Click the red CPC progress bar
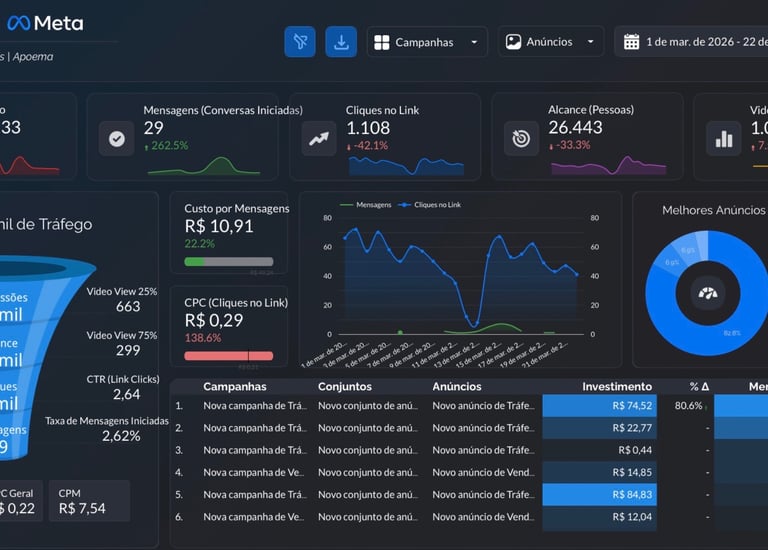This screenshot has width=768, height=550. 229,356
